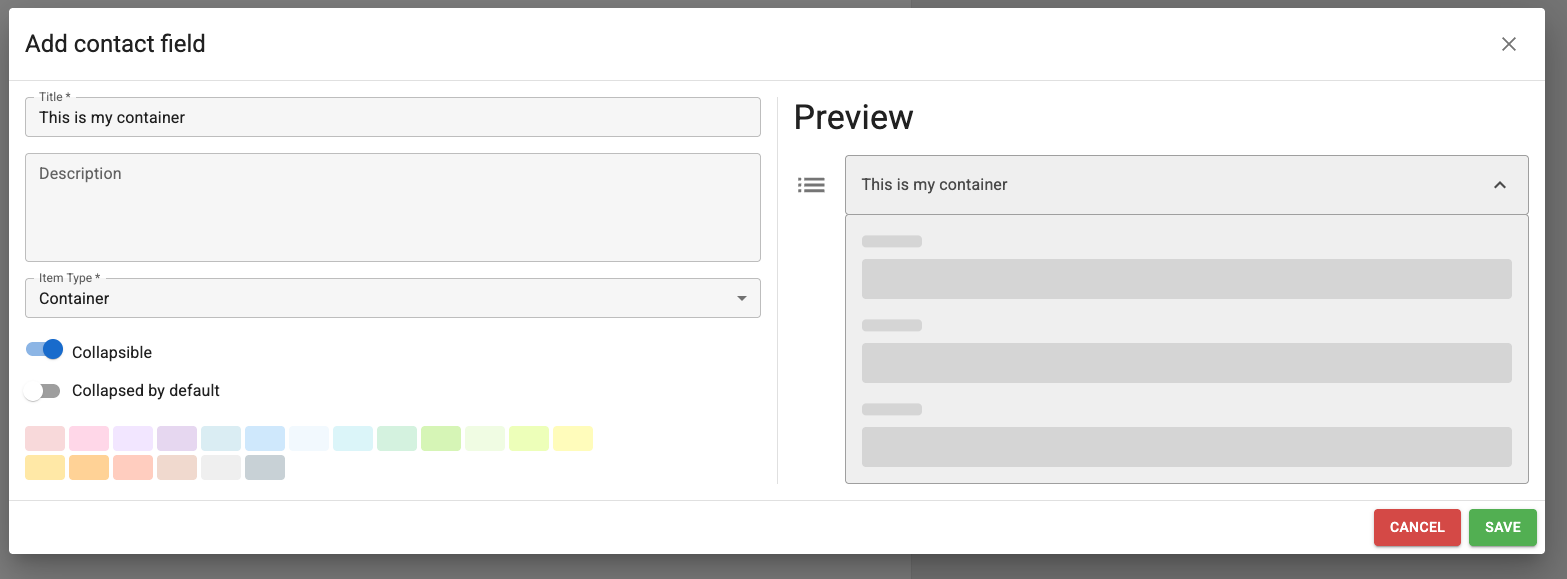
Task: Enable Collapsed by default toggle
Action: [43, 391]
